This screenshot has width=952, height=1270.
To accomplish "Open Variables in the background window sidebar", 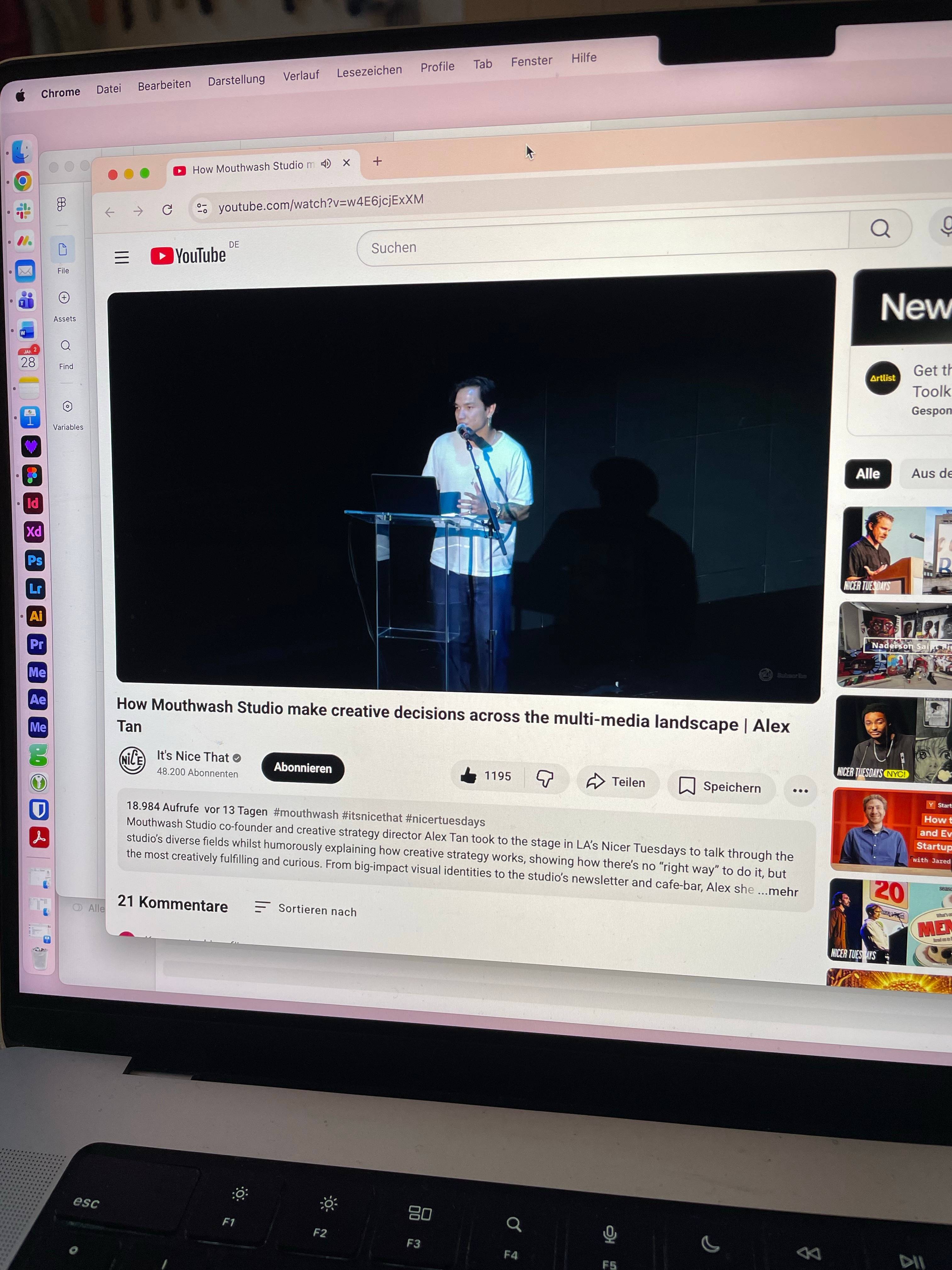I will click(x=68, y=415).
